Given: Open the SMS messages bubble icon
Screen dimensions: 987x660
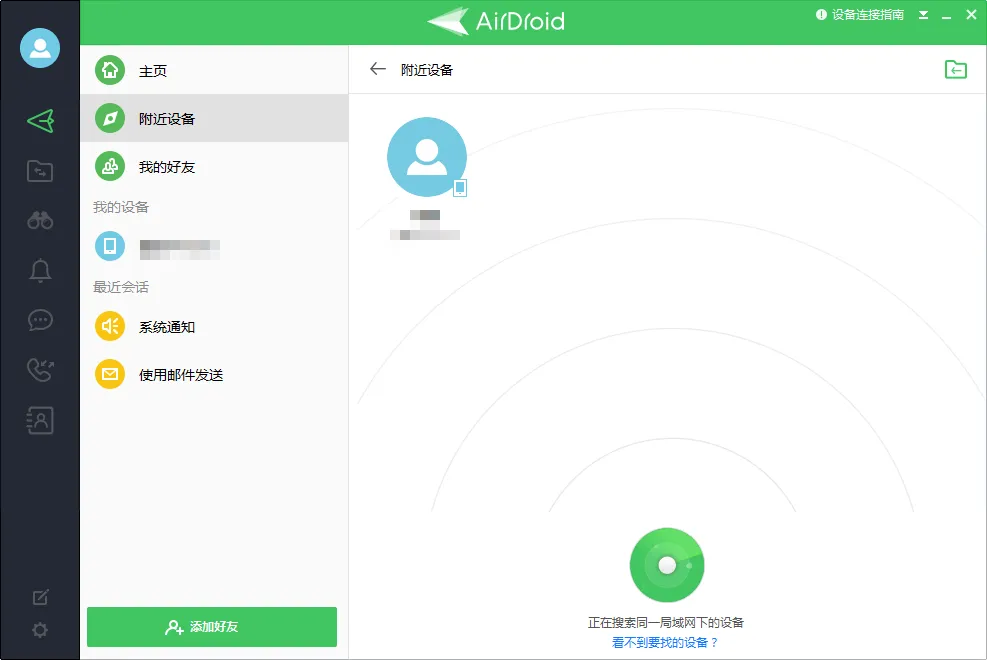Looking at the screenshot, I should [40, 320].
